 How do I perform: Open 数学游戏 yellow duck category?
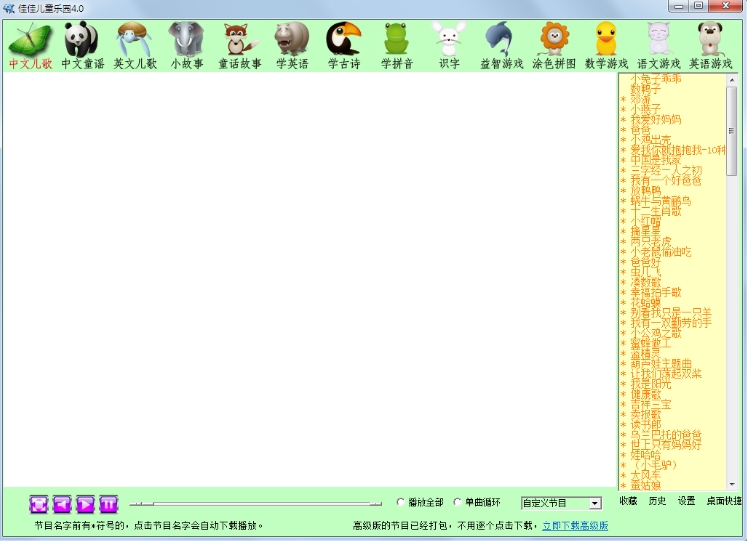coord(606,46)
